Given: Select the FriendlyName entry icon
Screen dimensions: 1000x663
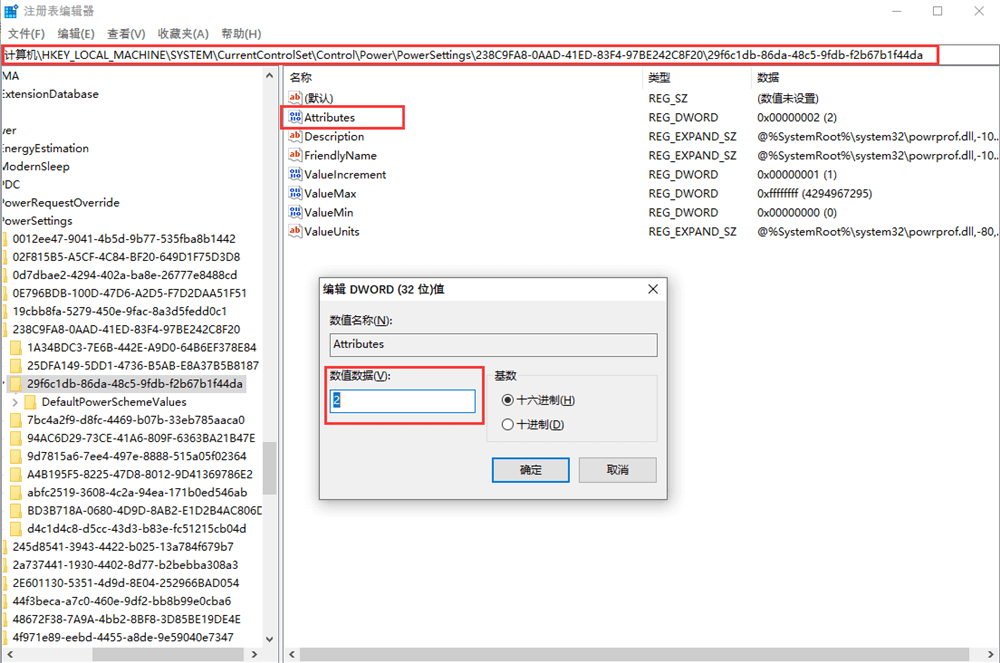Looking at the screenshot, I should (295, 155).
